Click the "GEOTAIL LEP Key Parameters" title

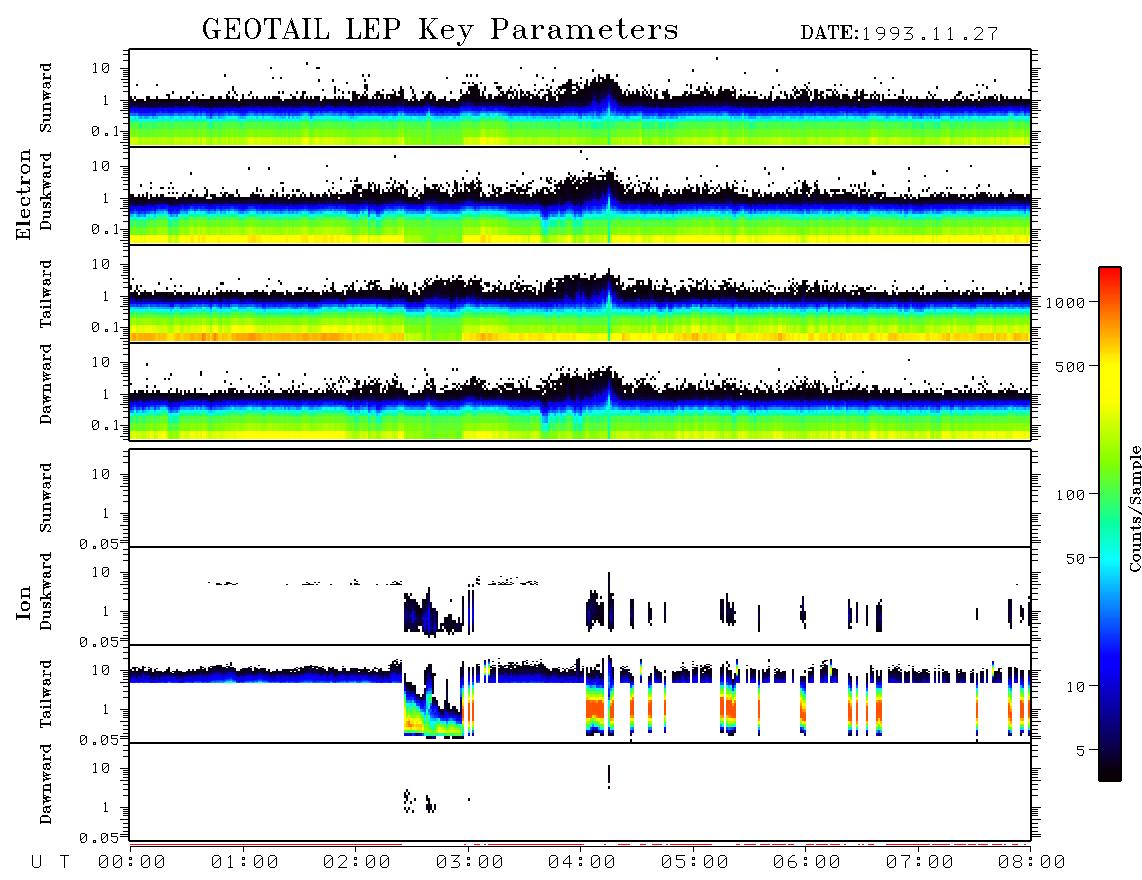440,30
